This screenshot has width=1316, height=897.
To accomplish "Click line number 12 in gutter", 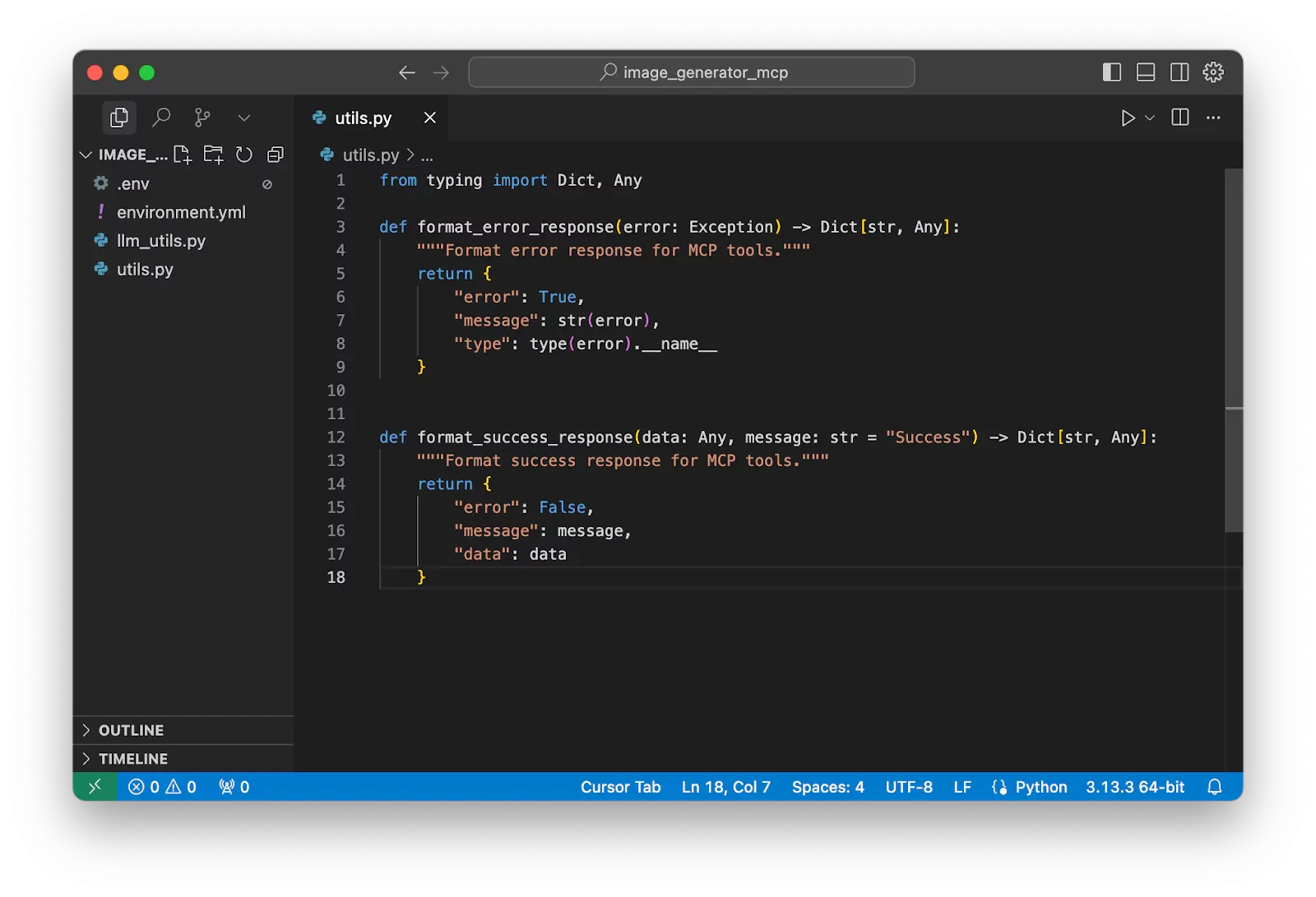I will pos(336,437).
